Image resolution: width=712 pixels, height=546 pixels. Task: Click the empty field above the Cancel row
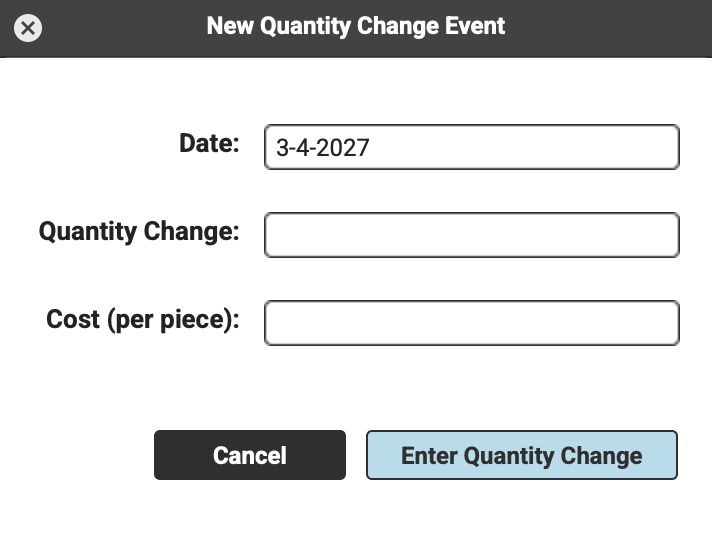[x=471, y=323]
